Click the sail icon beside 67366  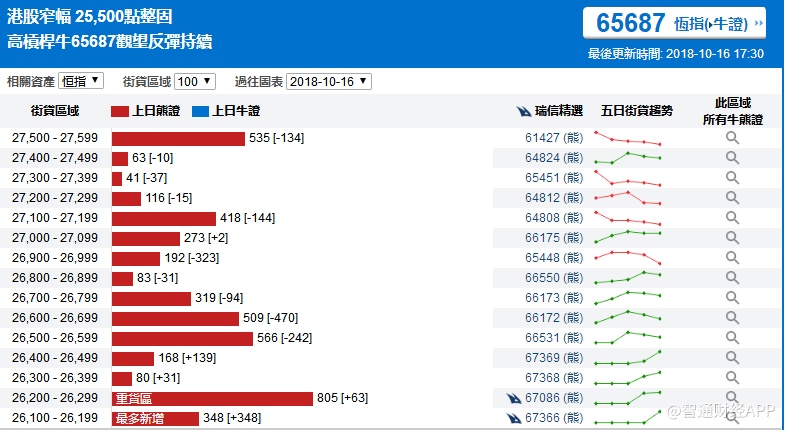514,418
